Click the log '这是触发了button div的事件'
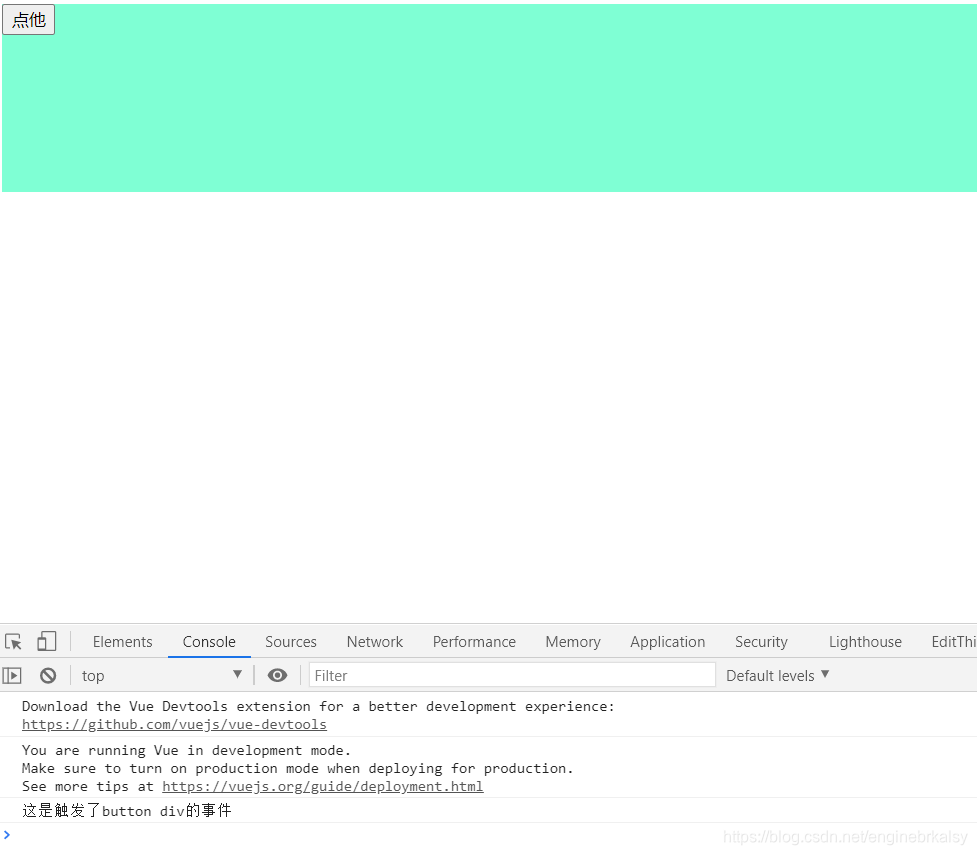 [127, 811]
